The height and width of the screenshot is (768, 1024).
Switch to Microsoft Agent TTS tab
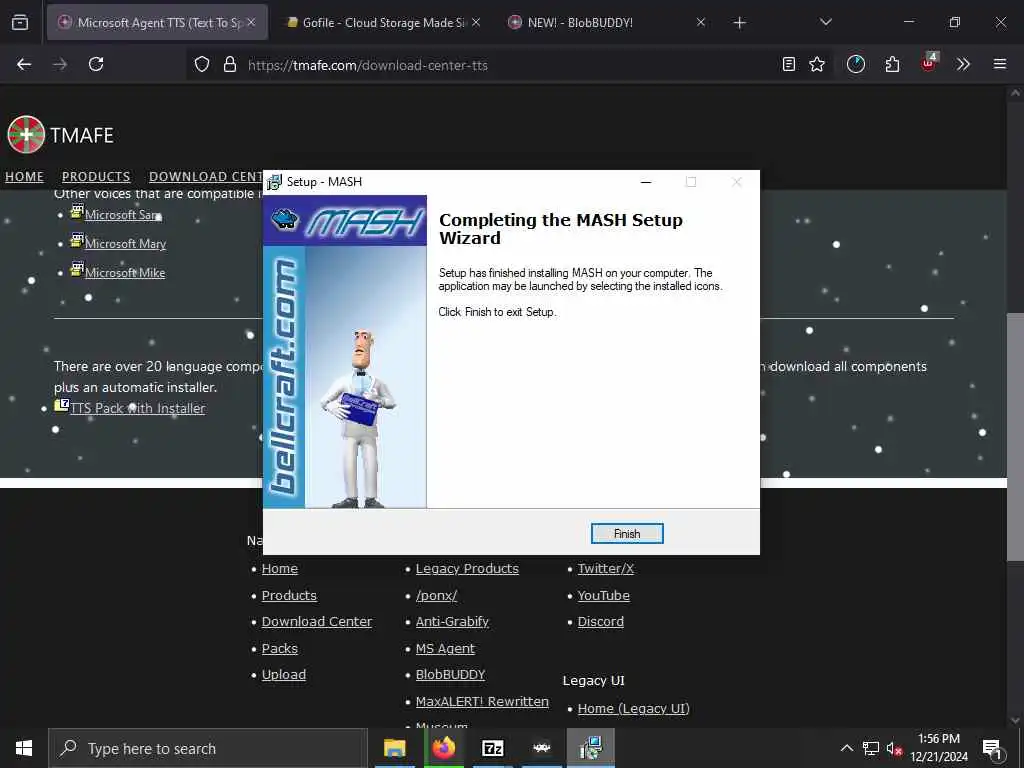157,23
